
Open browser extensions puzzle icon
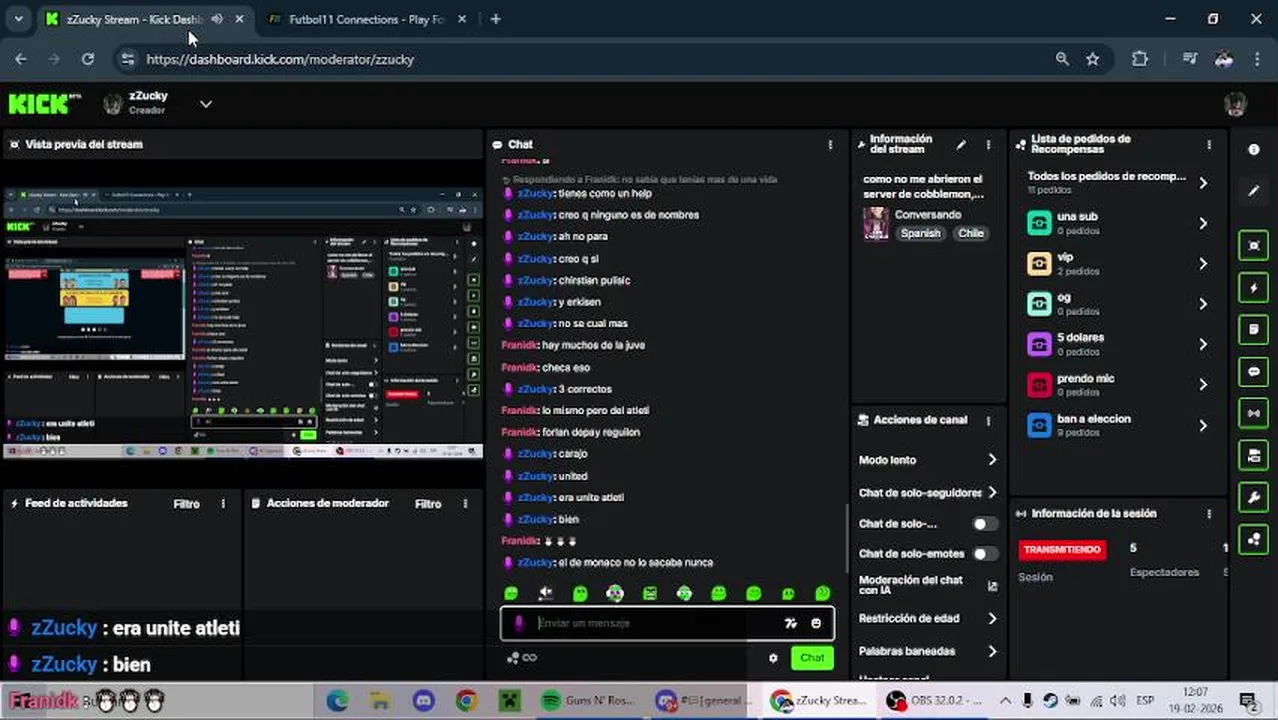click(1140, 59)
